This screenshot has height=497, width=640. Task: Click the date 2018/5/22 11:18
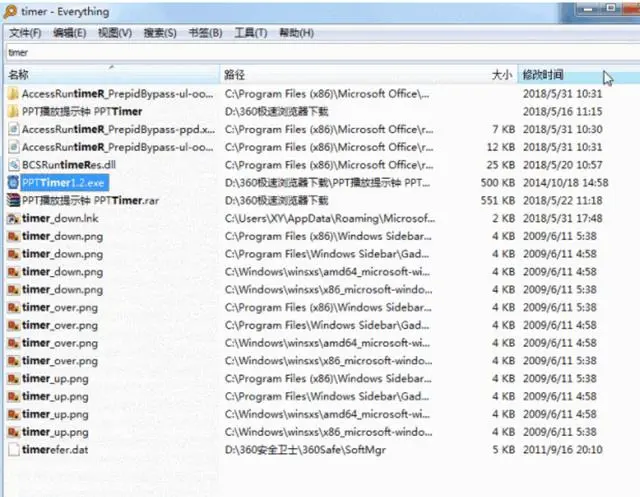pos(562,200)
